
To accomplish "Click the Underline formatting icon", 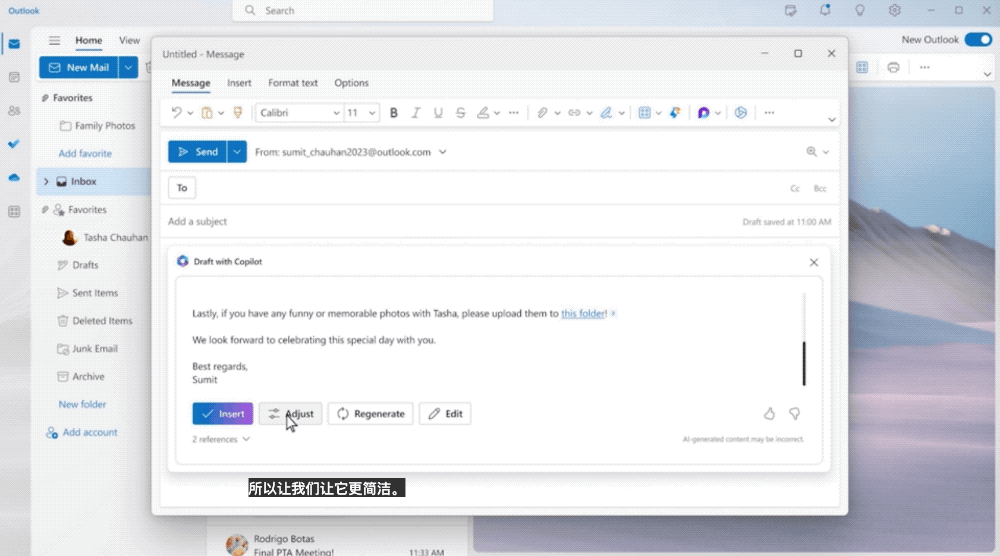I will coord(438,113).
